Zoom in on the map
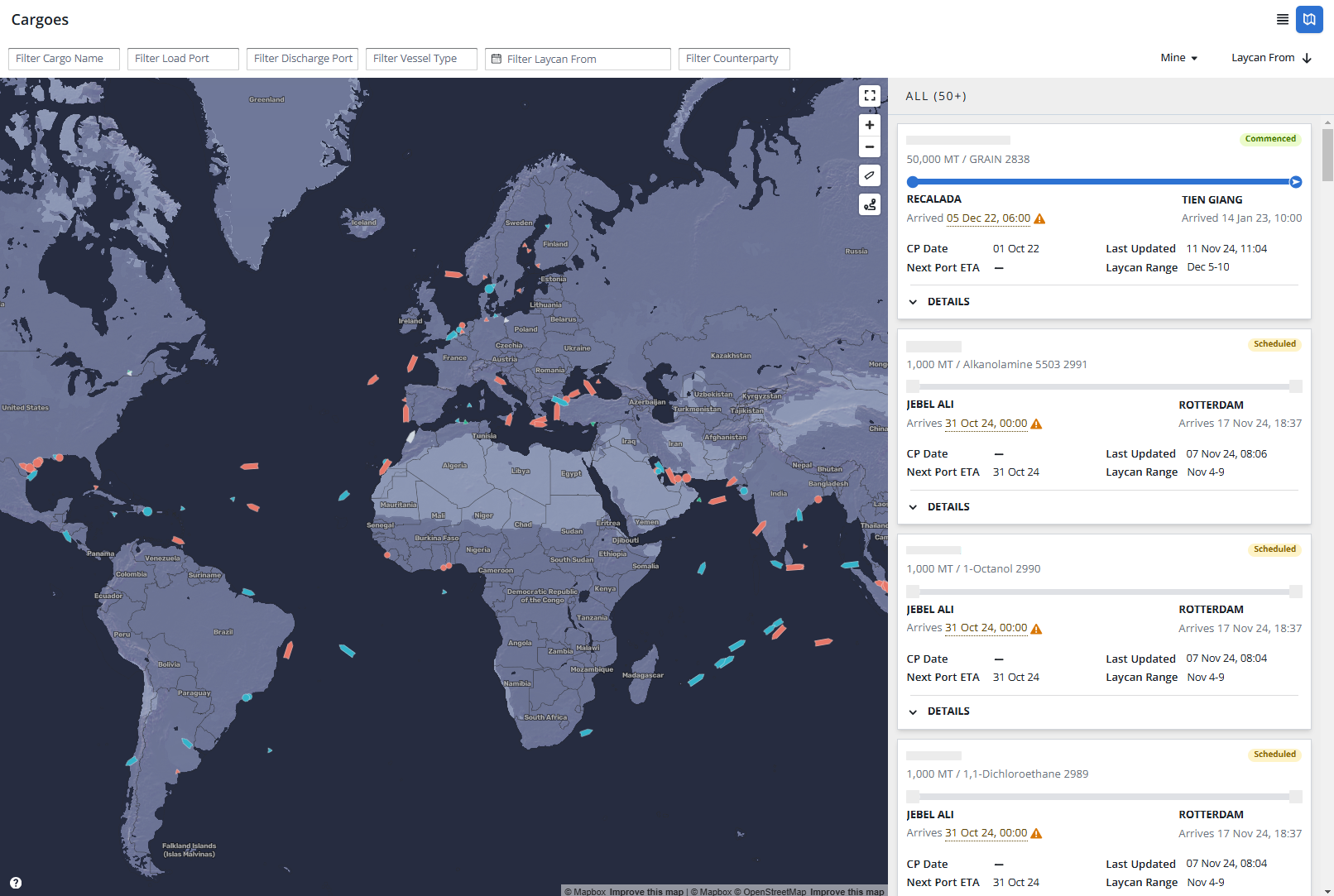Screen dimensions: 1334x896 tap(870, 124)
